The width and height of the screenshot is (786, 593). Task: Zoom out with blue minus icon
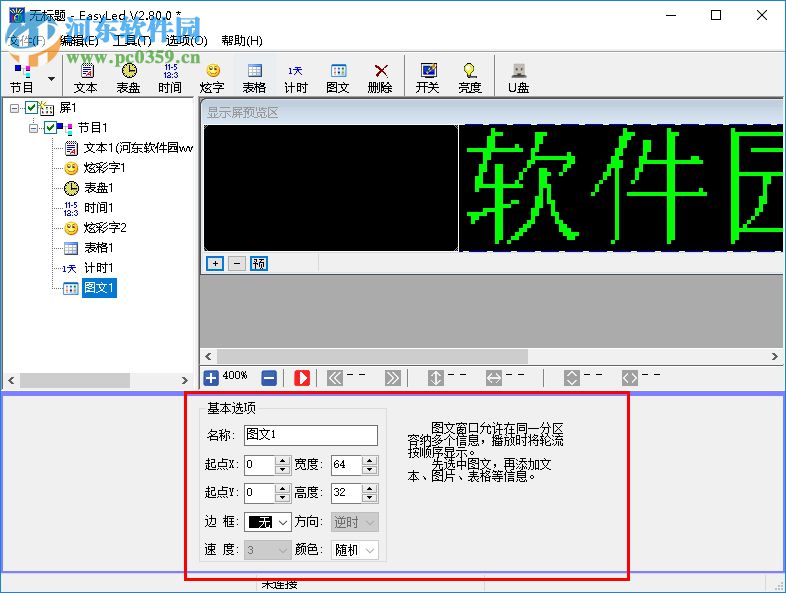pyautogui.click(x=269, y=377)
